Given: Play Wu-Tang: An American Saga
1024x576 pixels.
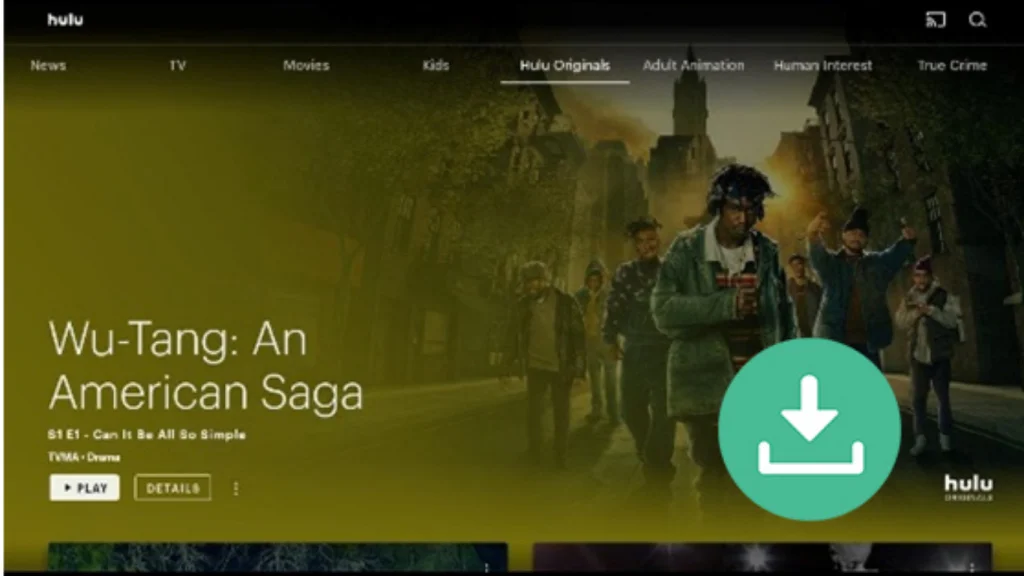Looking at the screenshot, I should point(84,488).
